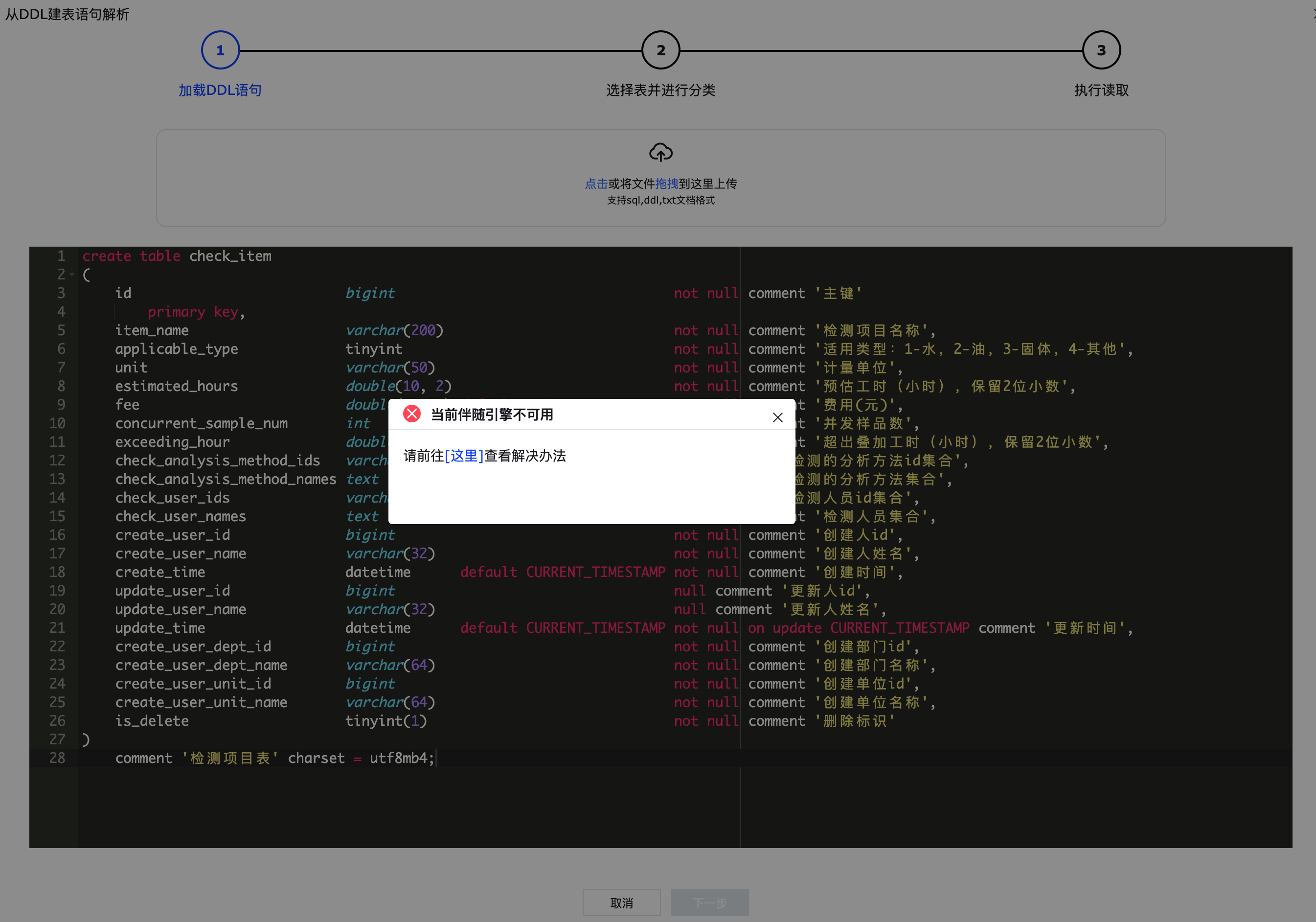Click the 下一步 button
The image size is (1316, 922).
pyautogui.click(x=709, y=902)
